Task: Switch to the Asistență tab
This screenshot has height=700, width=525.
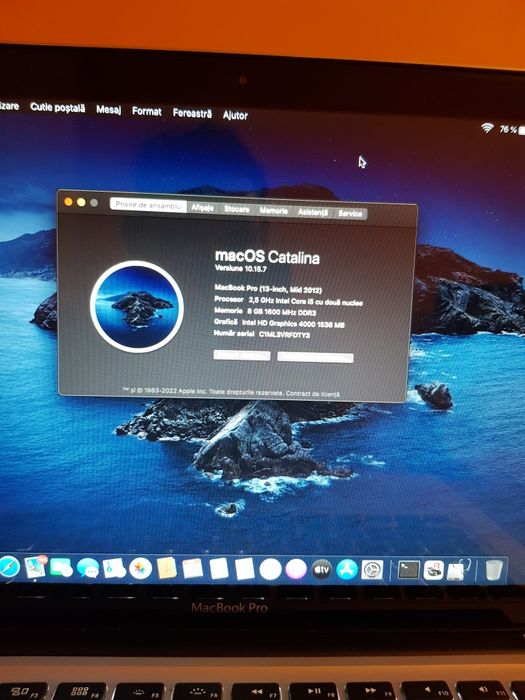Action: pyautogui.click(x=312, y=212)
